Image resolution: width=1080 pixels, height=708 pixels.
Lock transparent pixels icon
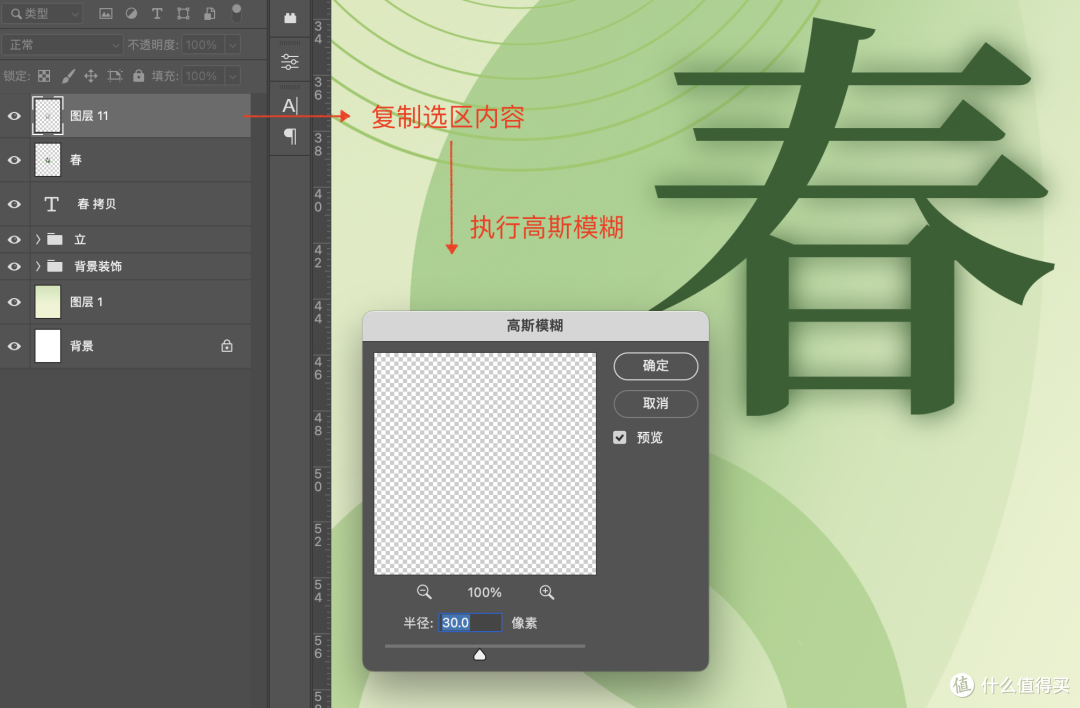click(x=44, y=76)
